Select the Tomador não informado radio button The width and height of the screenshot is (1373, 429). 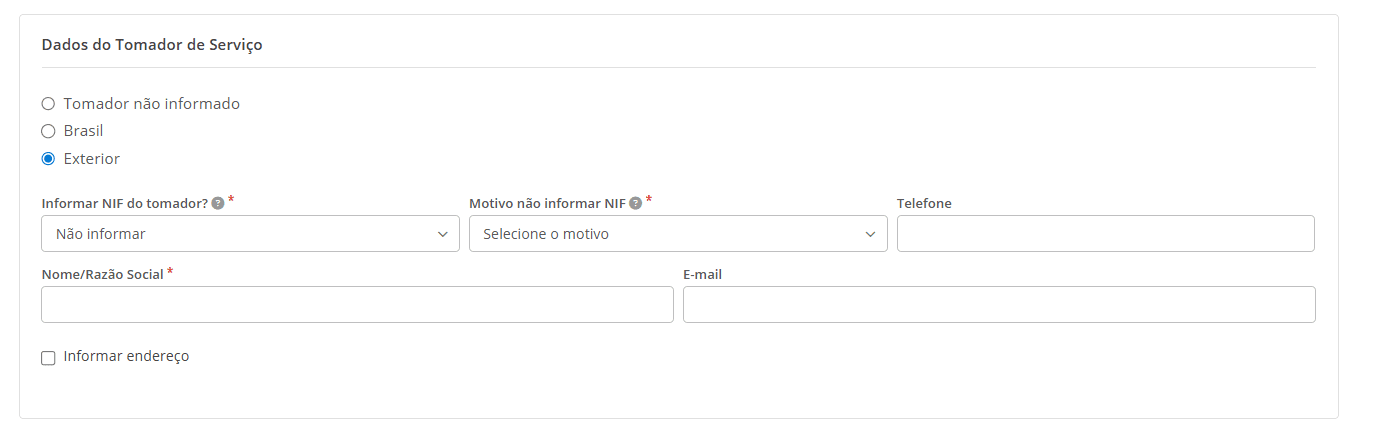click(48, 103)
